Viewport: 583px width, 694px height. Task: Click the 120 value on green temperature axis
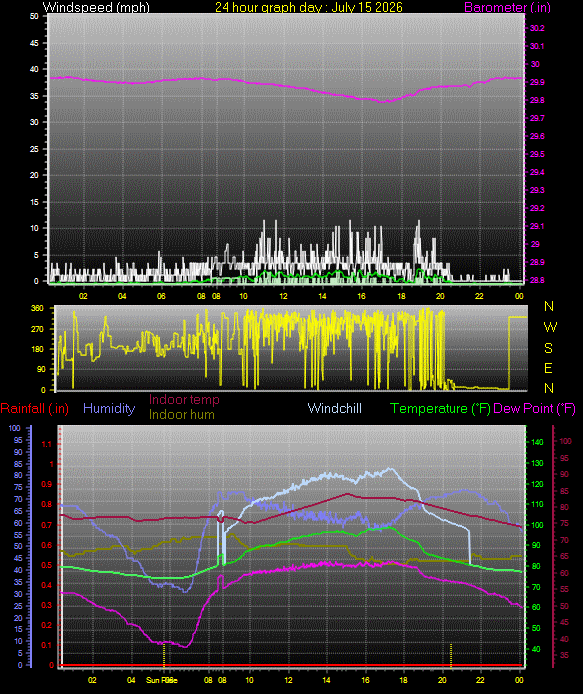pyautogui.click(x=537, y=484)
